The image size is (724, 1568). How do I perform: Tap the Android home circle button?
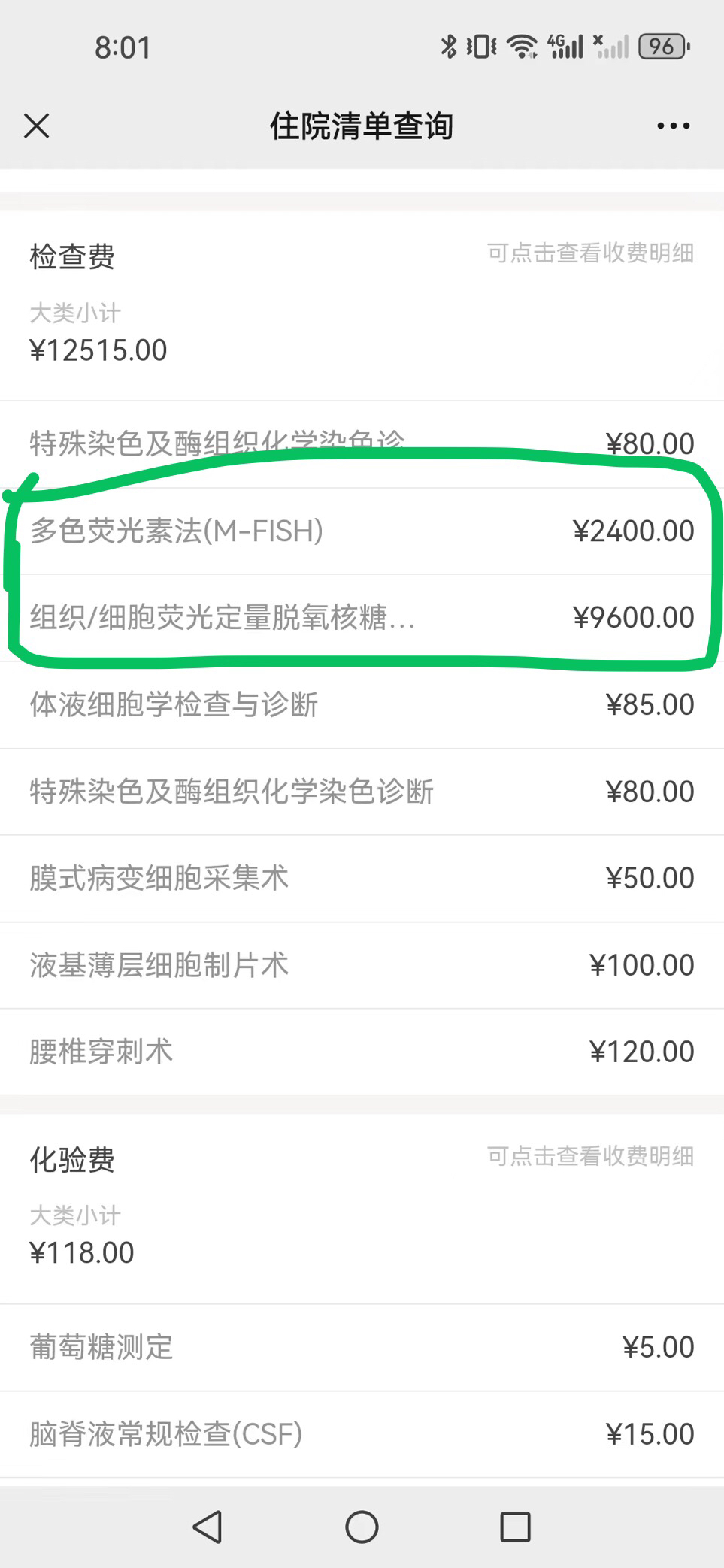362,1527
